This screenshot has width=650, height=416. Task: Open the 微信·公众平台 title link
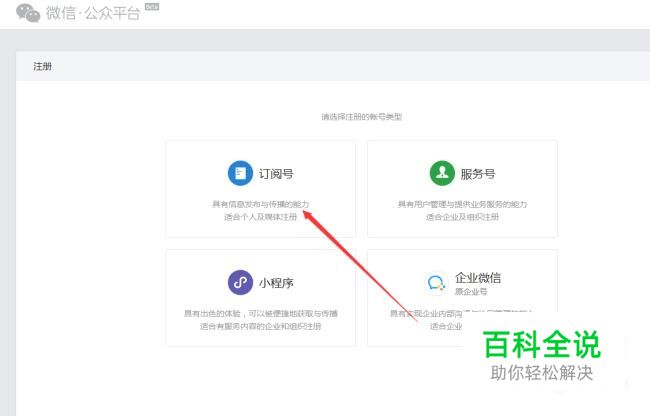[93, 13]
